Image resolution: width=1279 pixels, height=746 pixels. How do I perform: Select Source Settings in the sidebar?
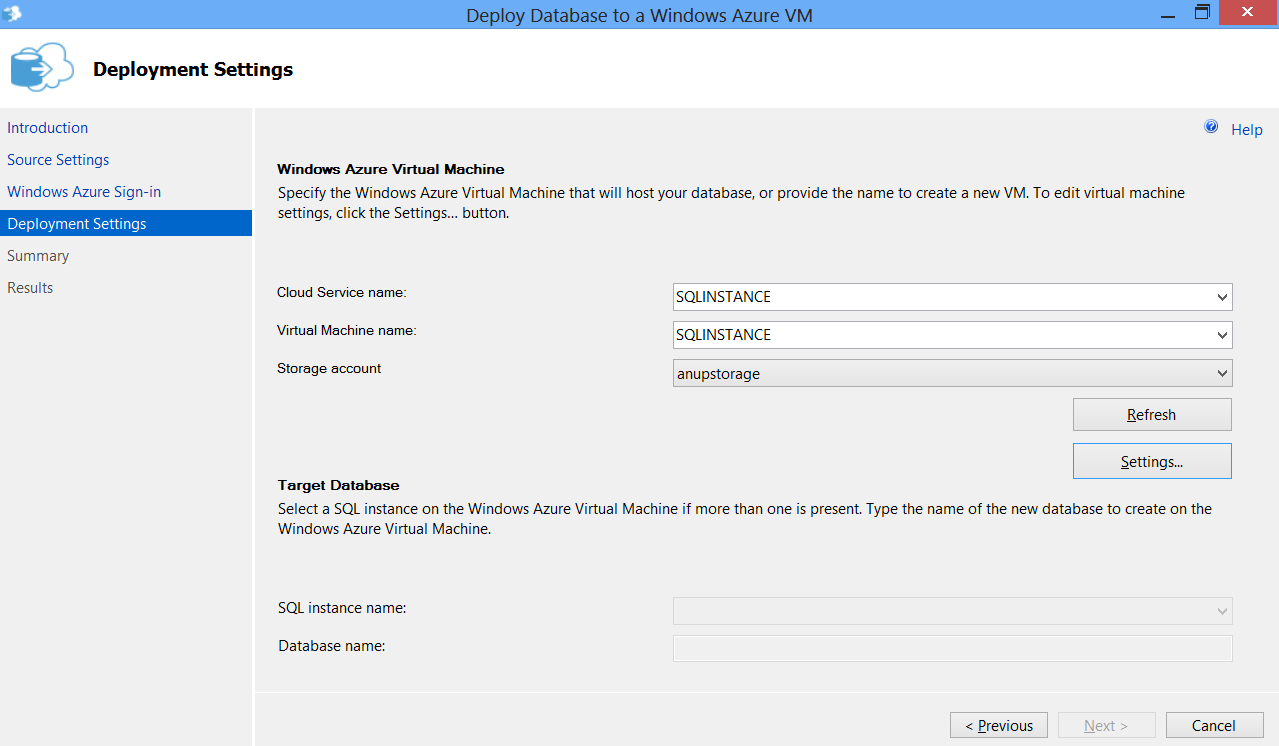[x=58, y=160]
